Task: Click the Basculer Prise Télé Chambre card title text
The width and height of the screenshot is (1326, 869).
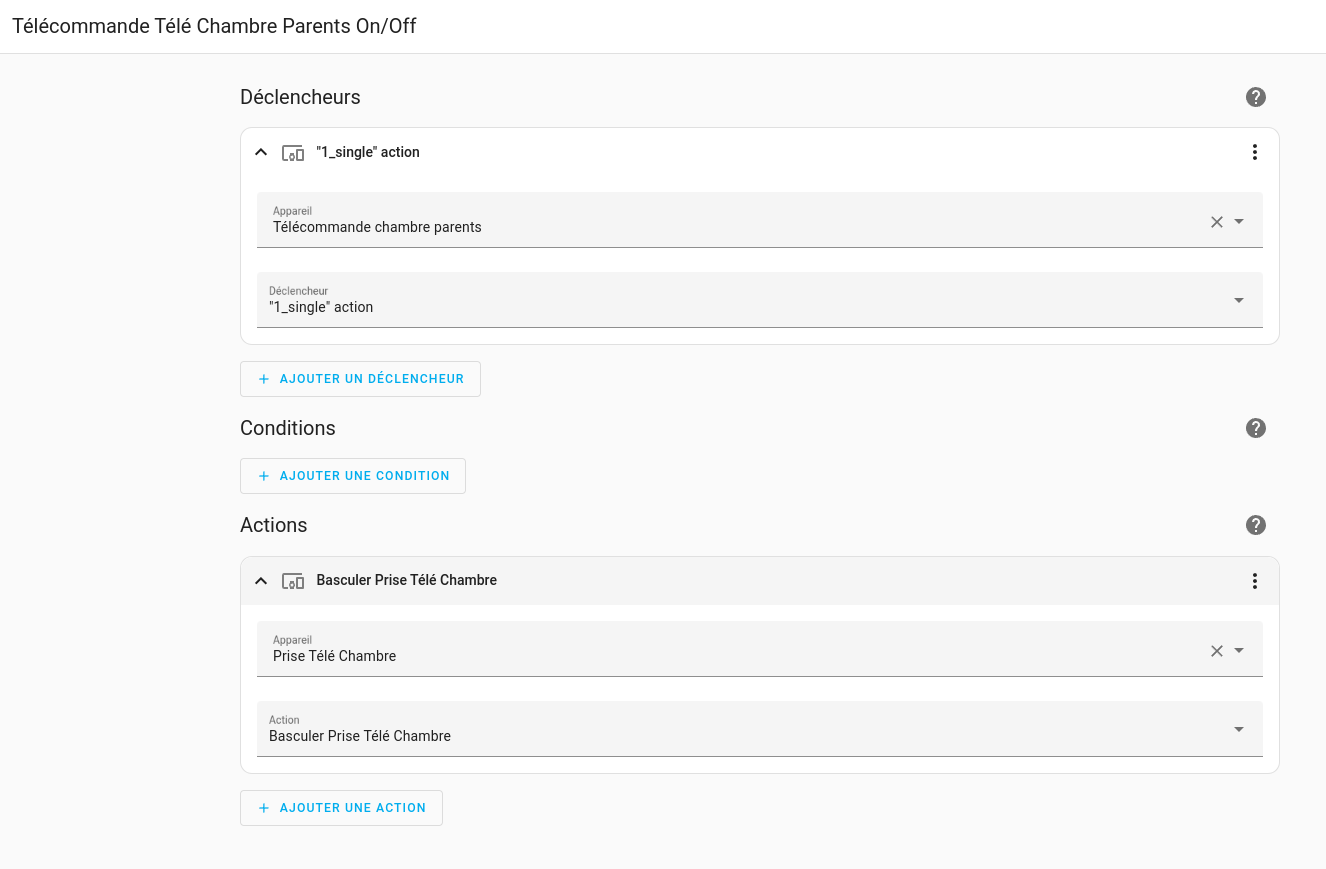Action: click(407, 580)
